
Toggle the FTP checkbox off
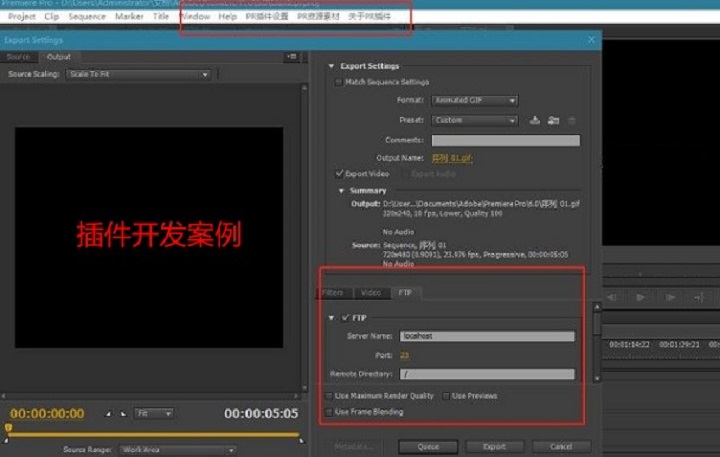pos(345,318)
